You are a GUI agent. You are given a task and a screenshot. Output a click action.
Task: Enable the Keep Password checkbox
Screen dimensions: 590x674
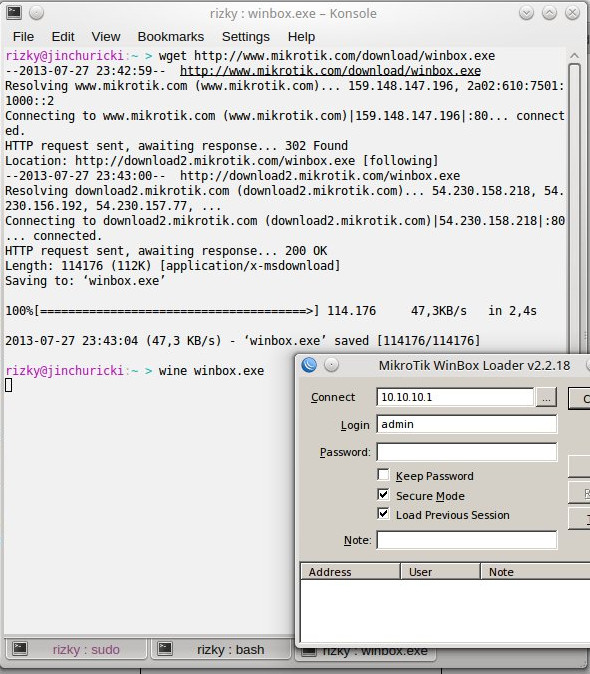[x=383, y=475]
